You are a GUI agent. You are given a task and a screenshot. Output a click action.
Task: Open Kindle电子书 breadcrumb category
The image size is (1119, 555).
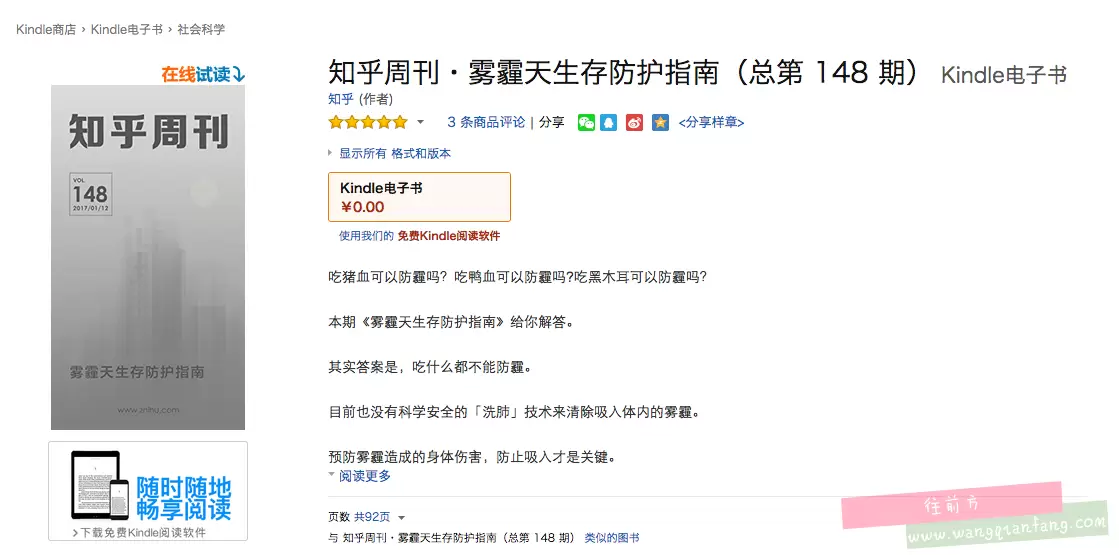[x=126, y=30]
